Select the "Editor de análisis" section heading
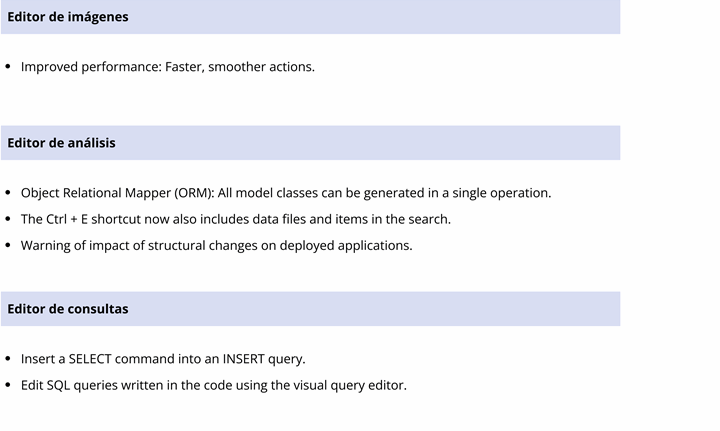This screenshot has width=720, height=431. click(310, 143)
